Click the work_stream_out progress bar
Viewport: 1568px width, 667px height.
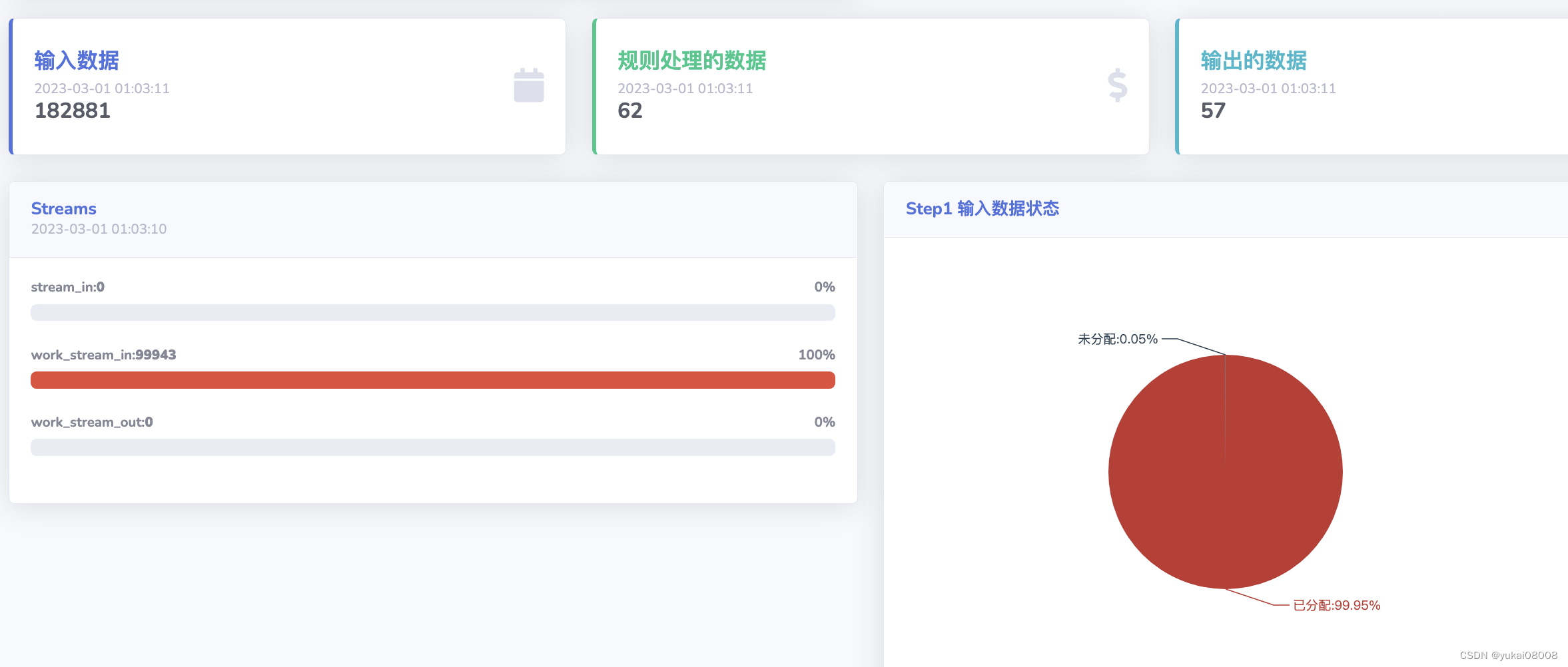tap(433, 447)
